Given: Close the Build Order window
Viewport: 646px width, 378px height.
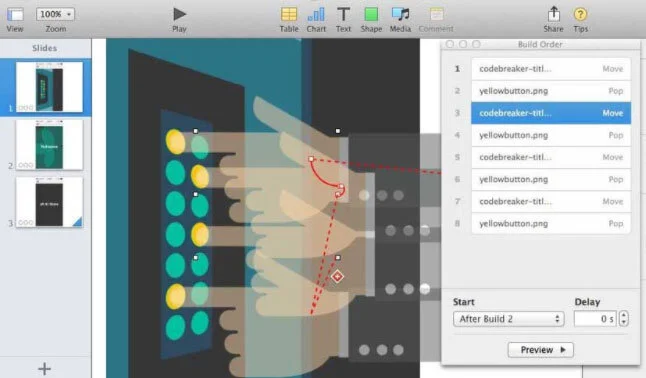Looking at the screenshot, I should (x=450, y=44).
